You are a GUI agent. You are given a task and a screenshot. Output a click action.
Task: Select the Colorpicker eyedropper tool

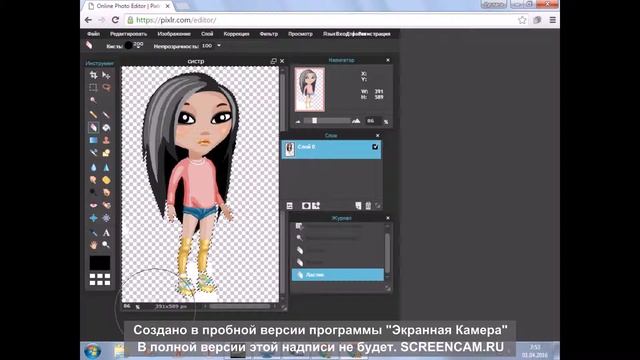pos(93,233)
